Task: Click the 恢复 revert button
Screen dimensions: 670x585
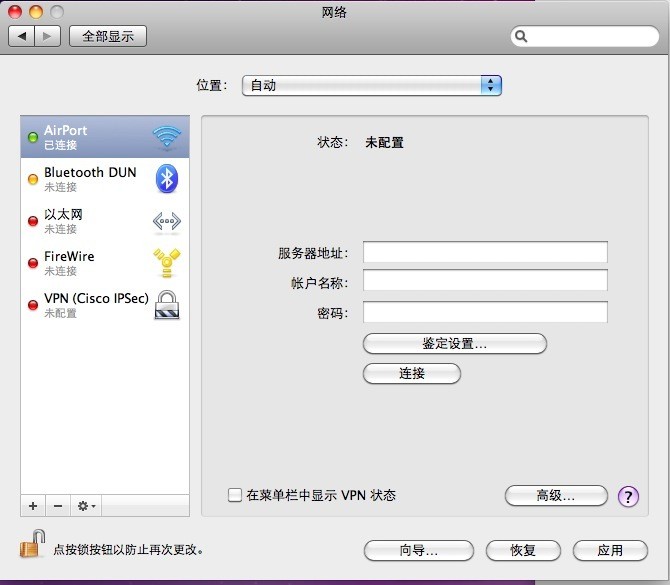Action: [x=523, y=550]
